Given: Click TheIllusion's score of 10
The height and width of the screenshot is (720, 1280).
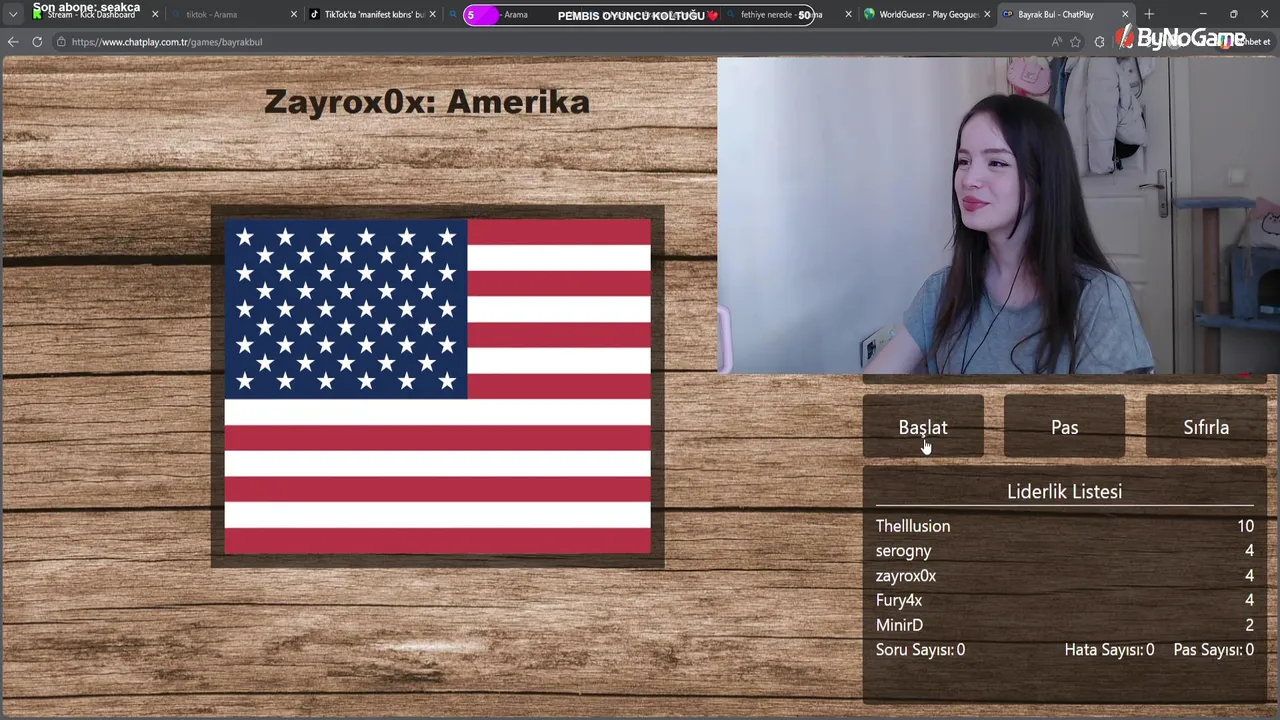Looking at the screenshot, I should (1245, 526).
